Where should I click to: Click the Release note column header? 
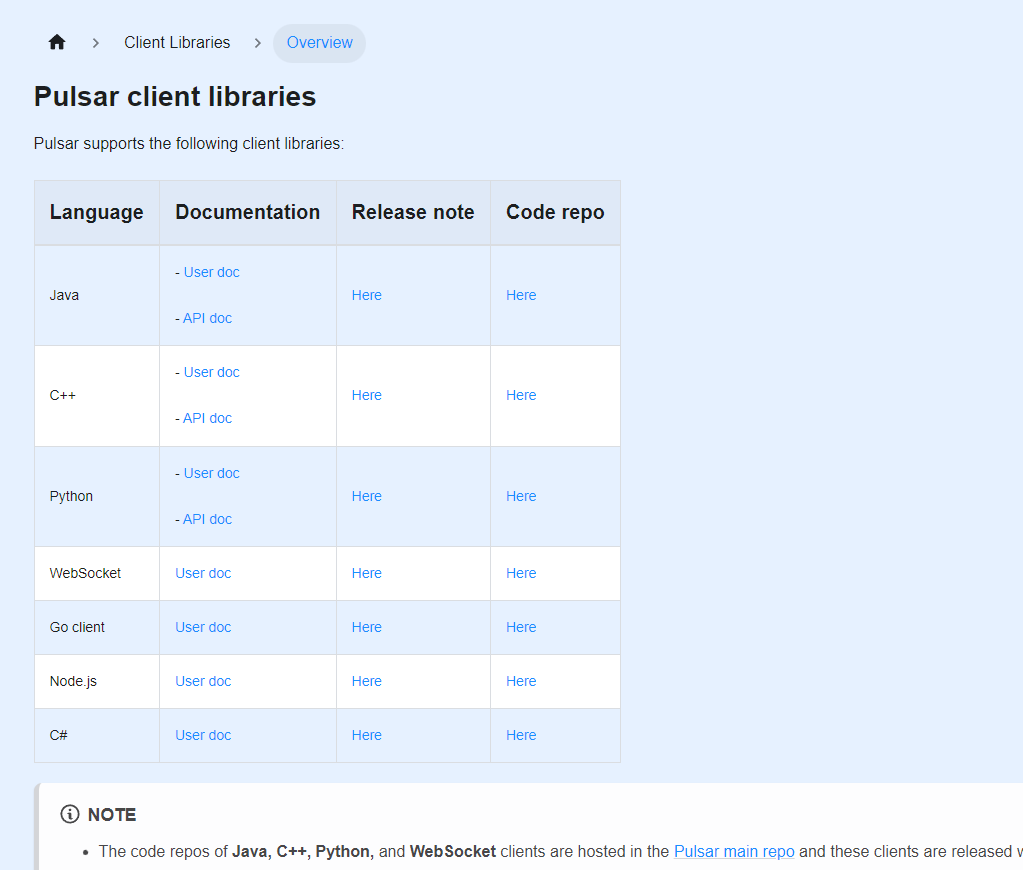pyautogui.click(x=413, y=212)
